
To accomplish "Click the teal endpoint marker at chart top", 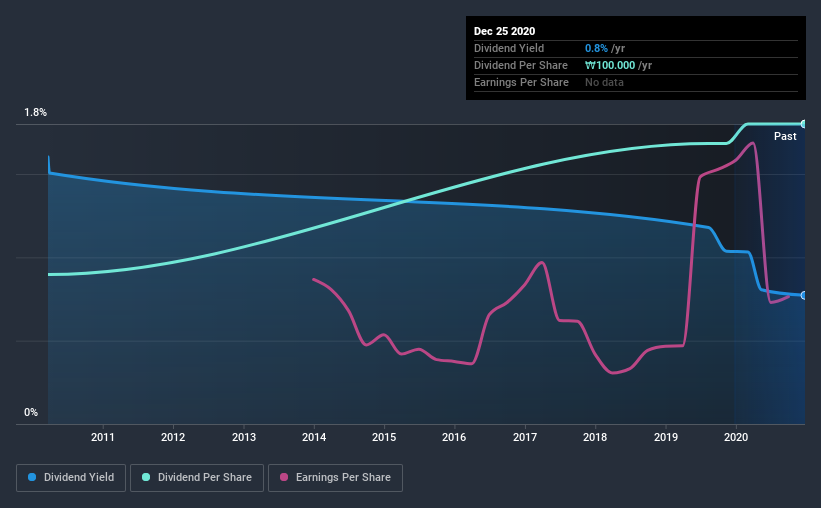I will (803, 124).
